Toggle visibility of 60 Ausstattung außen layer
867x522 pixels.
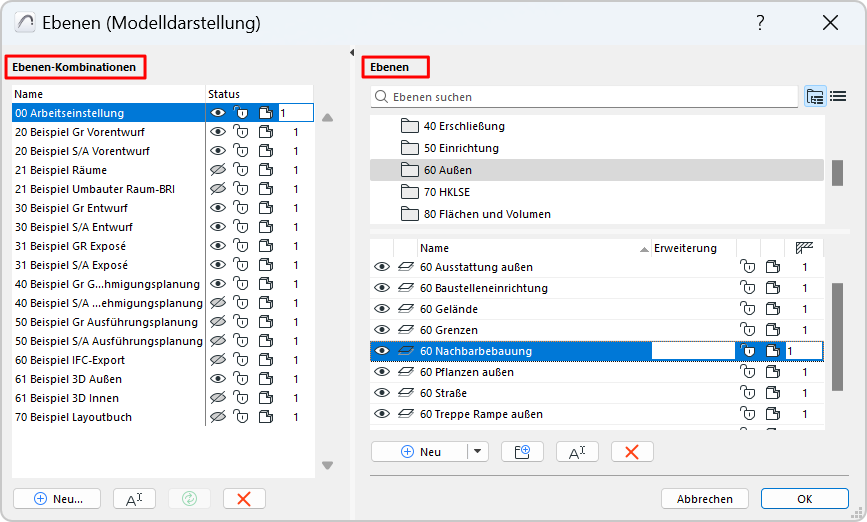tap(381, 267)
